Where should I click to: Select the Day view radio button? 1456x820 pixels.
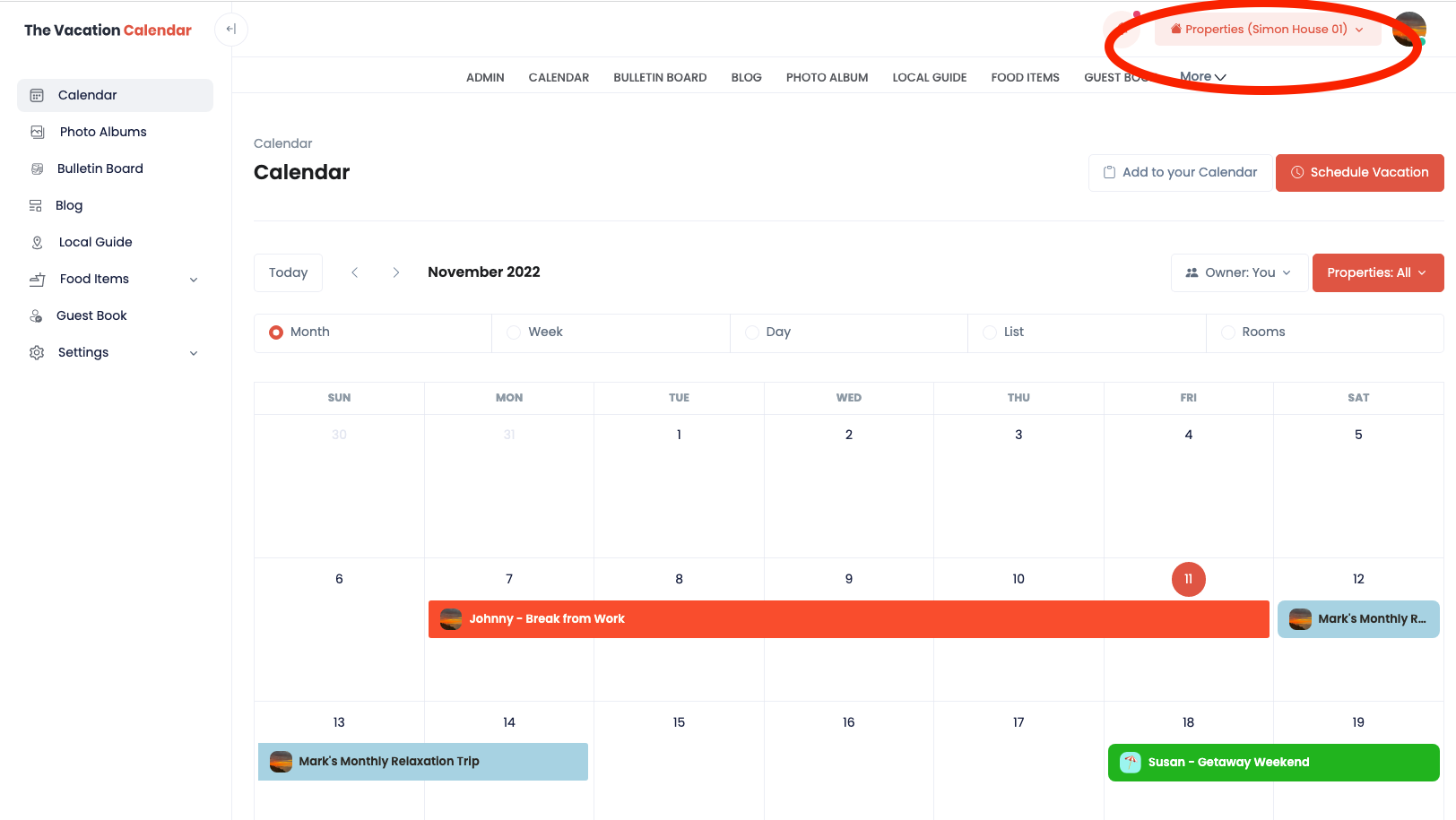752,332
